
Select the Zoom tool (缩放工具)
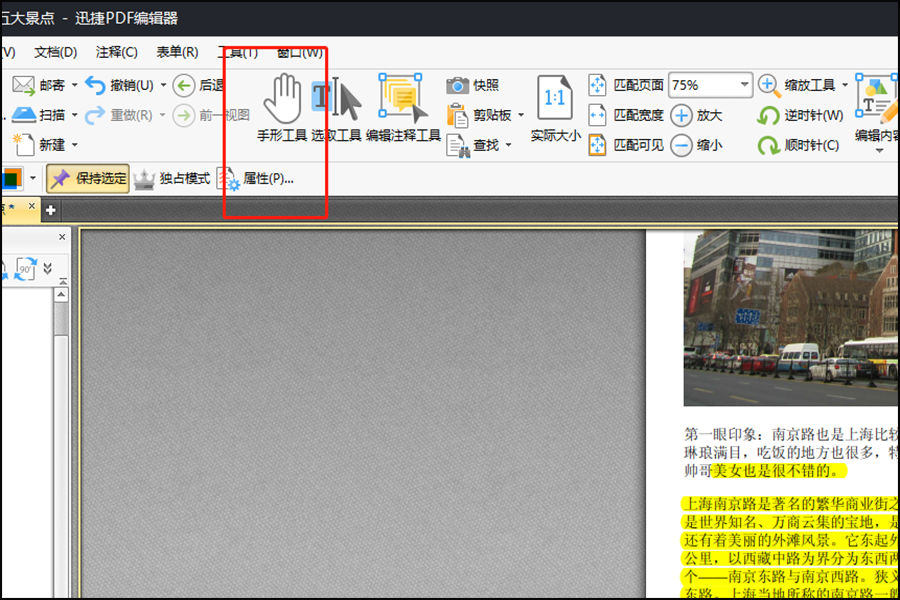point(797,86)
